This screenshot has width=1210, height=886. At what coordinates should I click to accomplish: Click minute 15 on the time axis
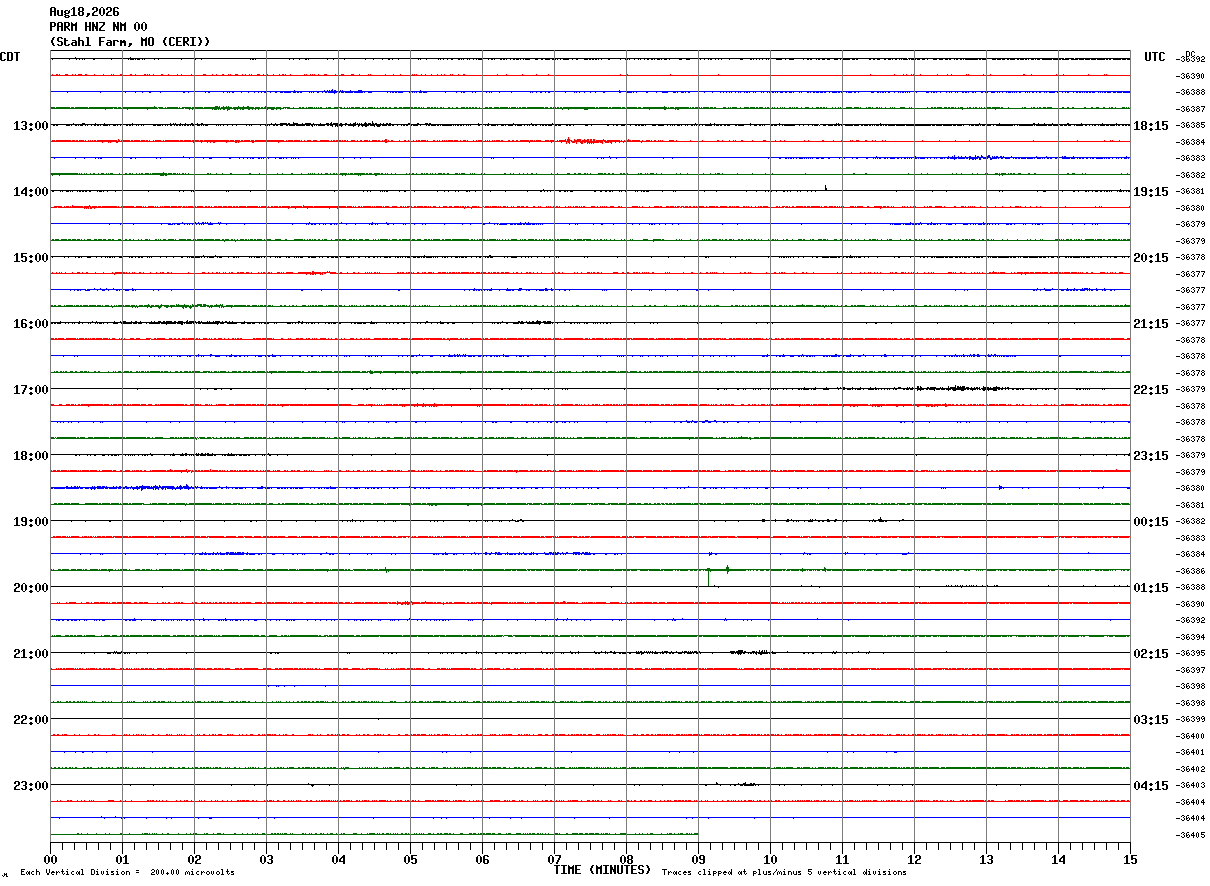point(1130,859)
